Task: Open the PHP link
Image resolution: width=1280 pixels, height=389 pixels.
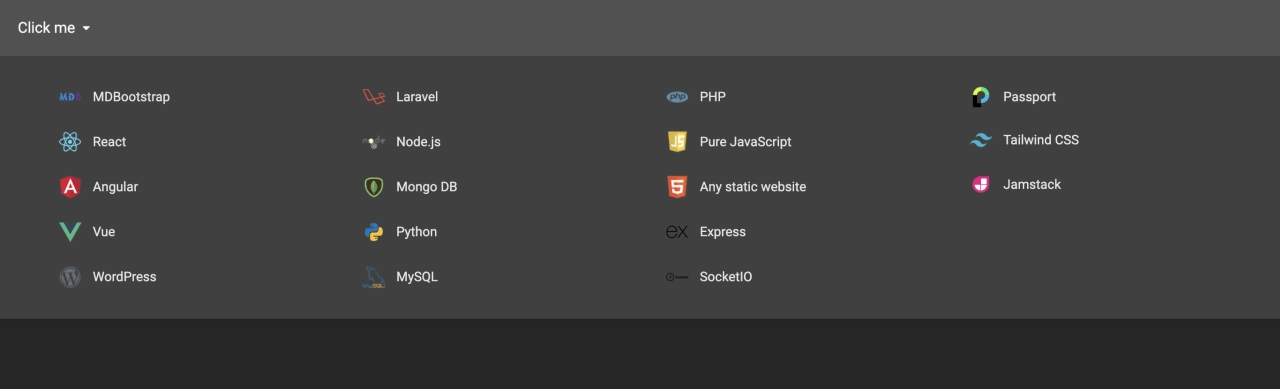Action: tap(713, 97)
